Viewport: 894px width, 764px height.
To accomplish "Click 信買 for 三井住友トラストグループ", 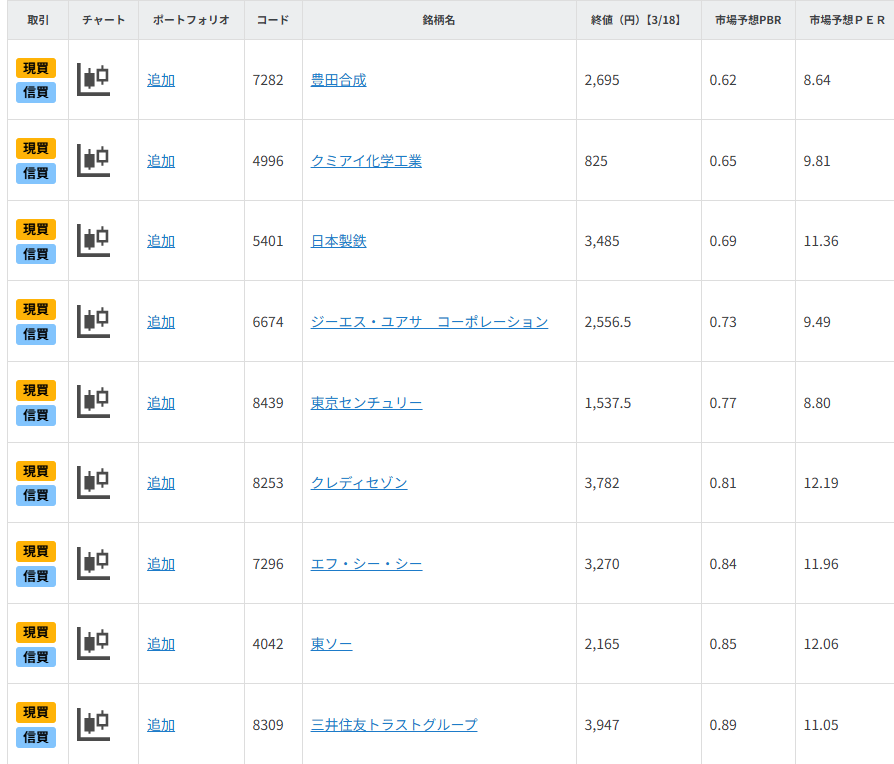I will click(x=36, y=738).
